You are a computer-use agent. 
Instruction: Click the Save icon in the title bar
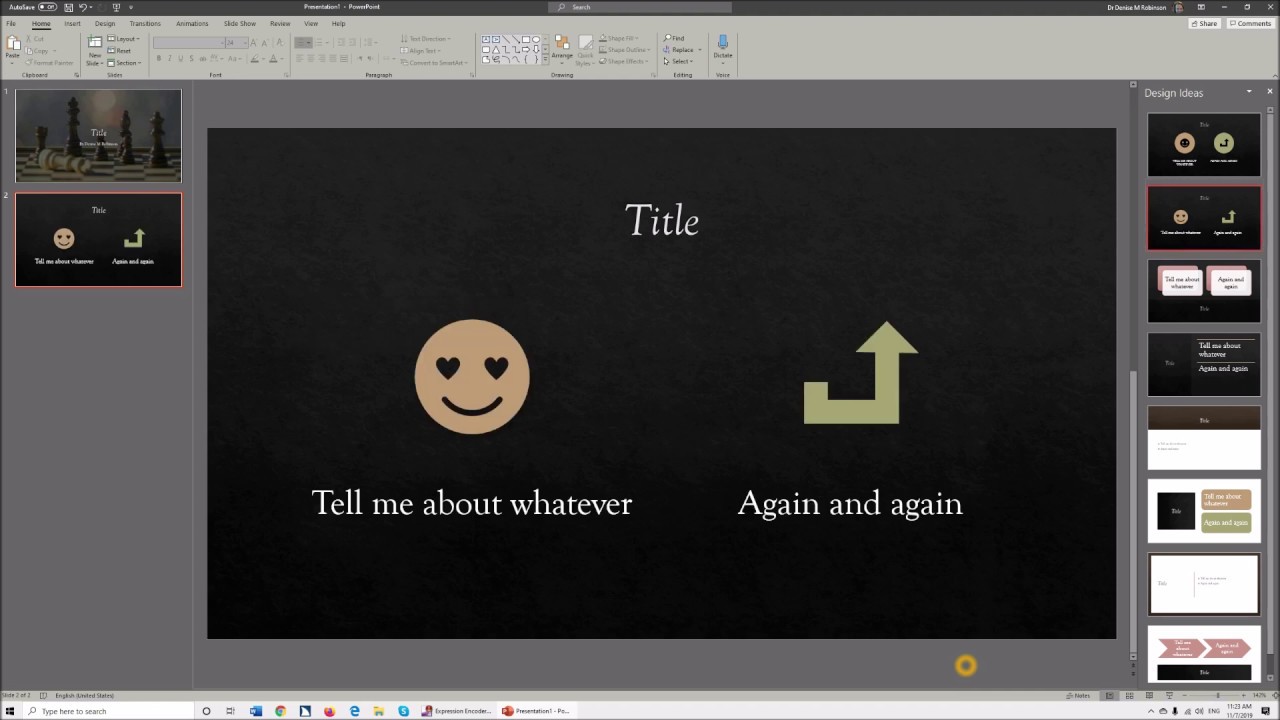[68, 7]
